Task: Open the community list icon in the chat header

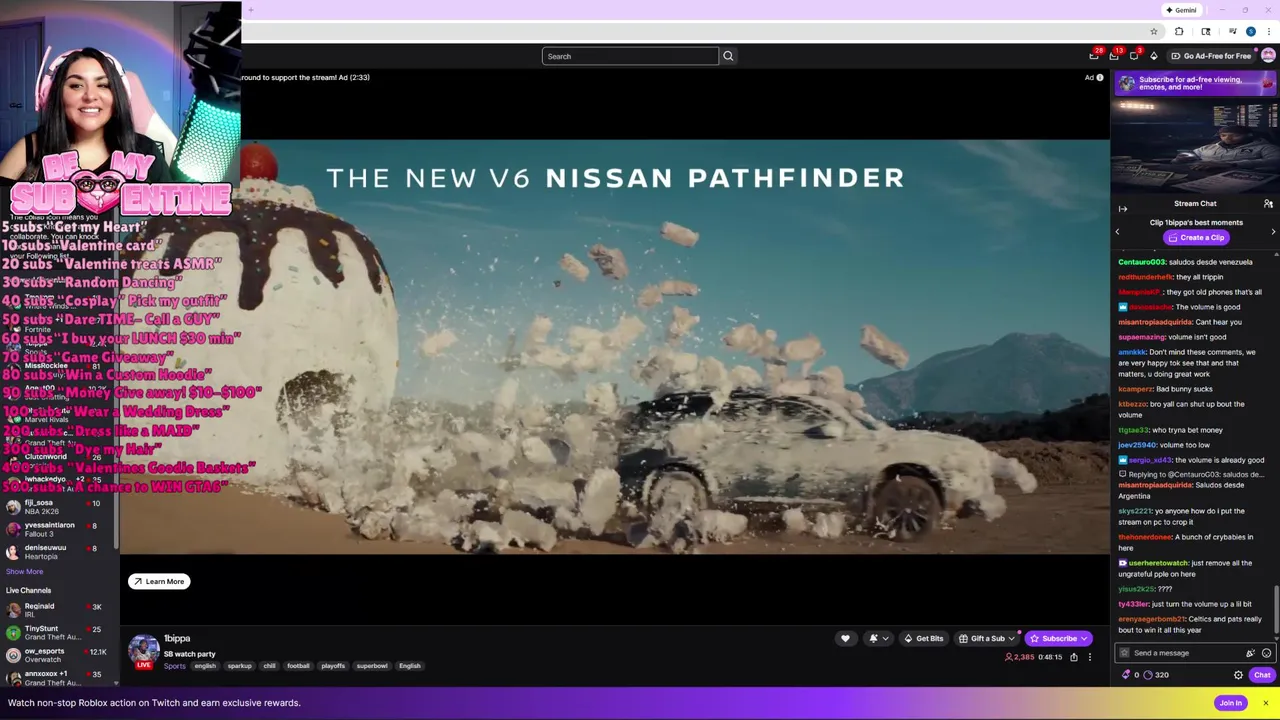Action: [1268, 204]
